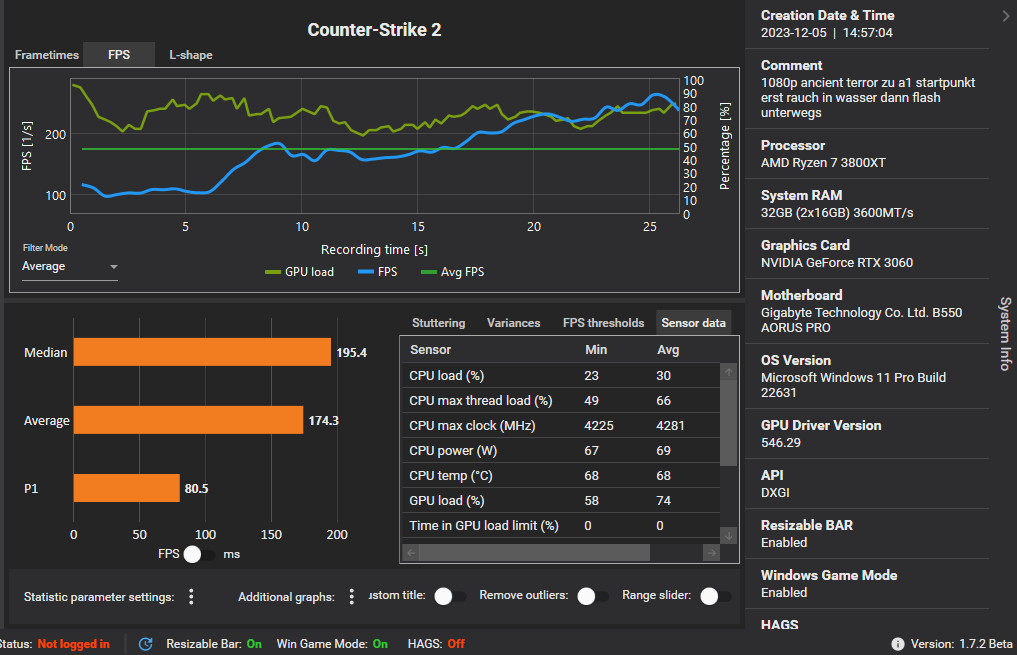Click sensor table scroll-left arrow

[x=411, y=553]
